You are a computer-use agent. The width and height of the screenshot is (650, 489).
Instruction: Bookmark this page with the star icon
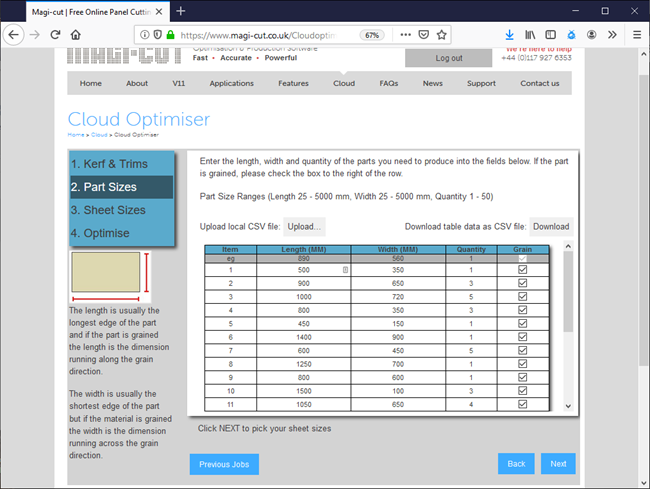pos(442,34)
